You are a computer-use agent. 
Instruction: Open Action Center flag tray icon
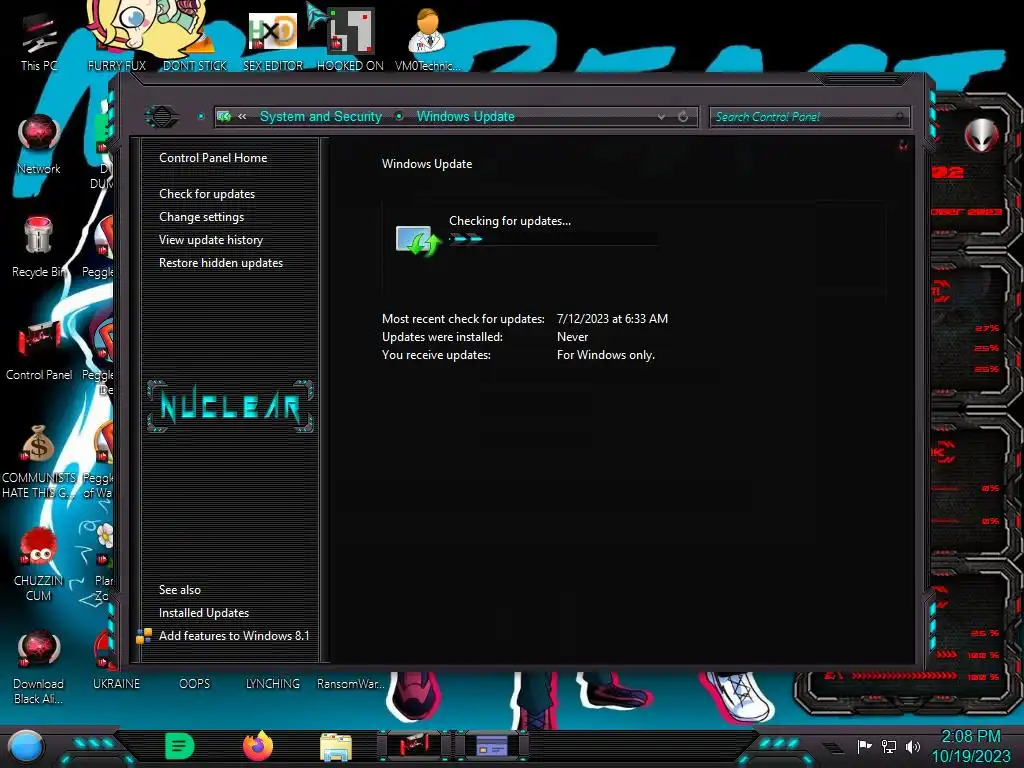coord(864,746)
